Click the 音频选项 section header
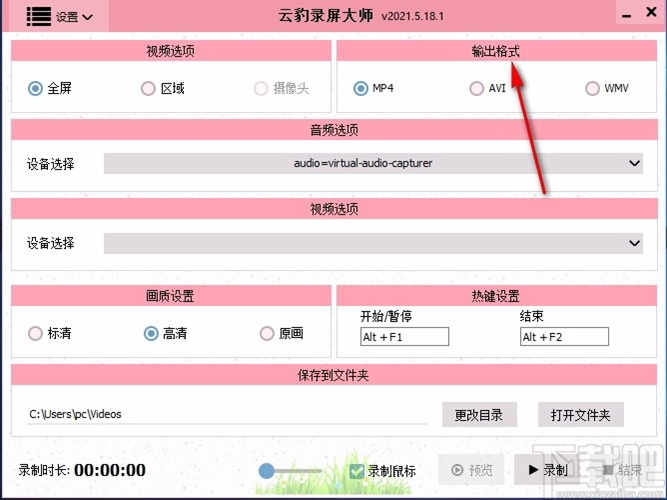The width and height of the screenshot is (667, 500). (x=334, y=130)
